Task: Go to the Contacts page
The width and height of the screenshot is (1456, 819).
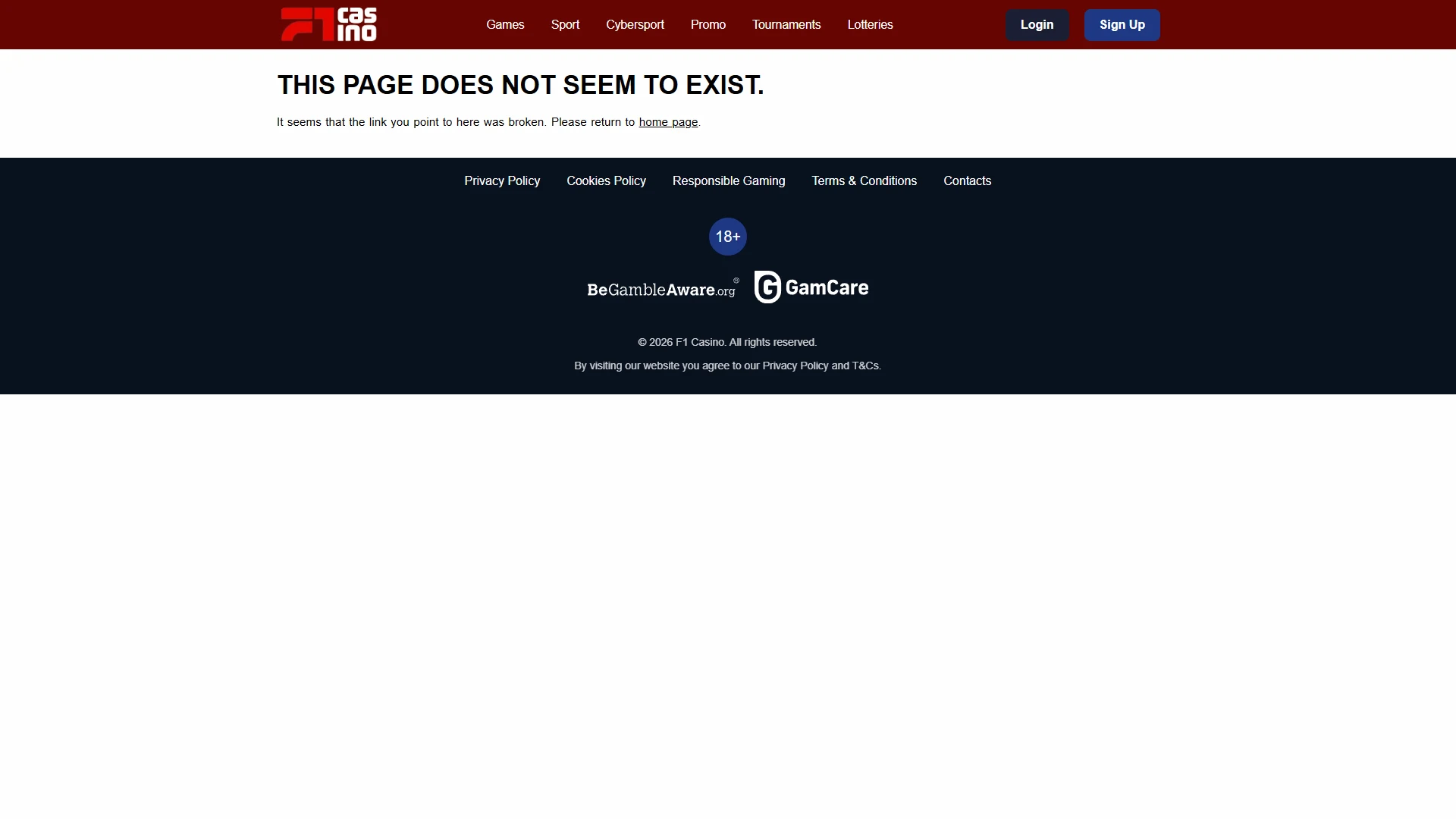Action: 967,180
